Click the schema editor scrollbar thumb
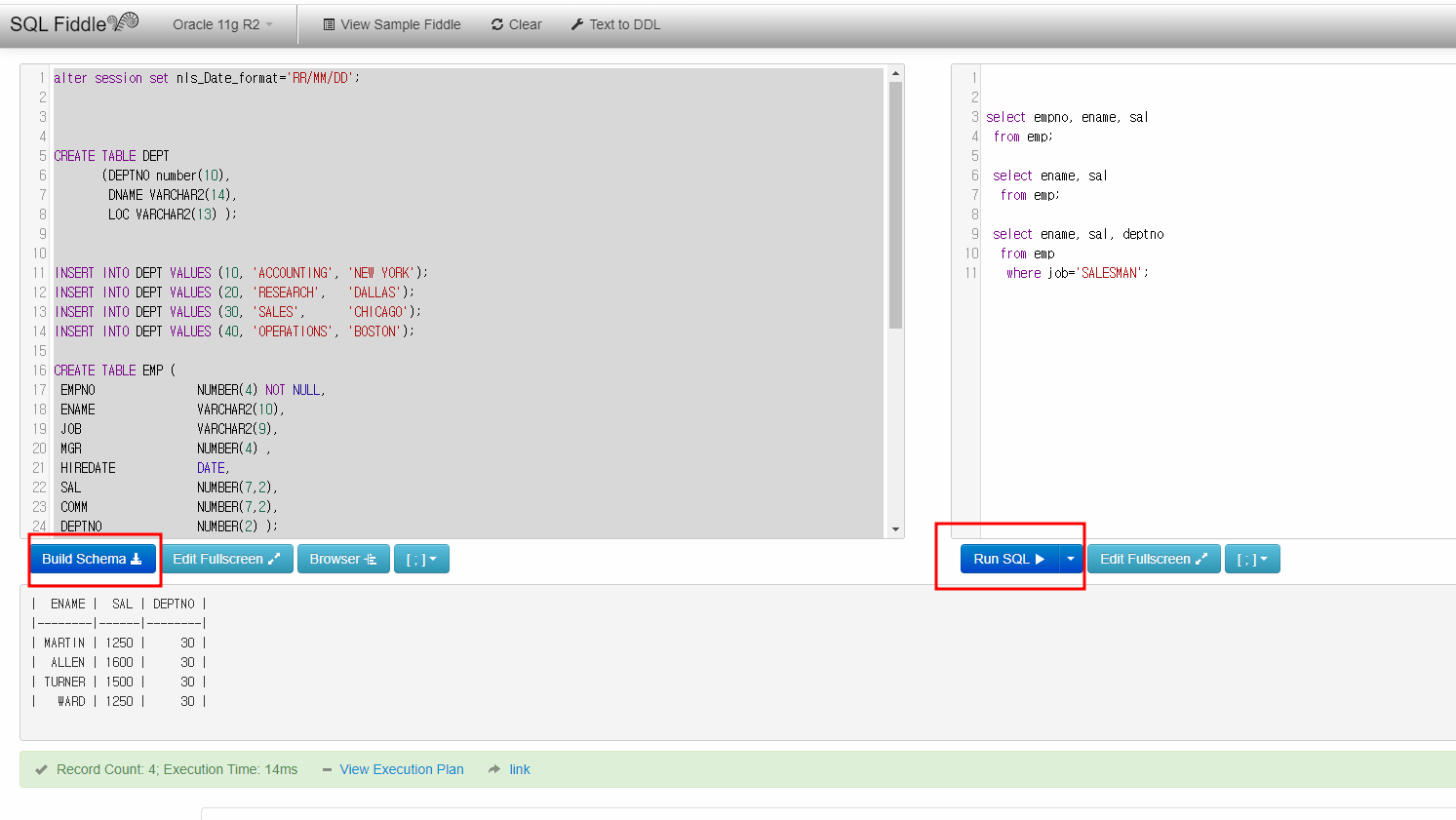The image size is (1456, 820). point(895,205)
